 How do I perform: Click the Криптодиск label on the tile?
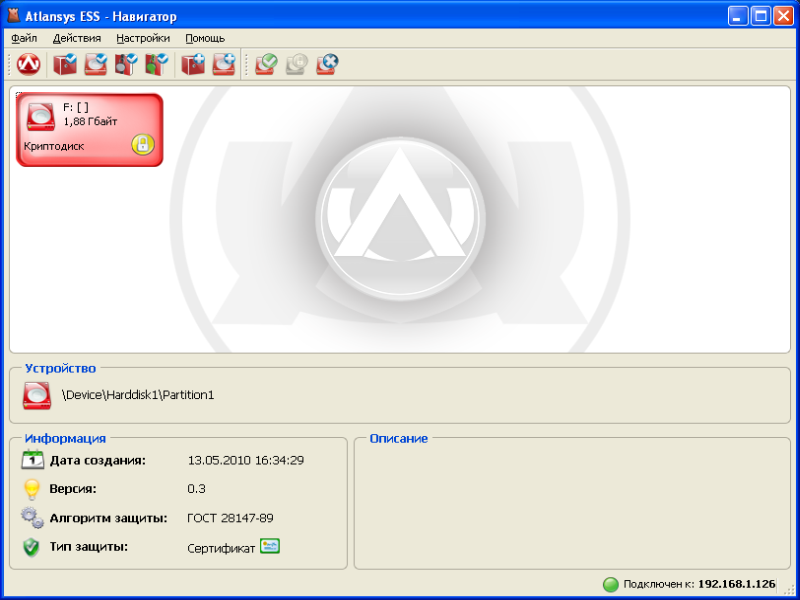(54, 146)
